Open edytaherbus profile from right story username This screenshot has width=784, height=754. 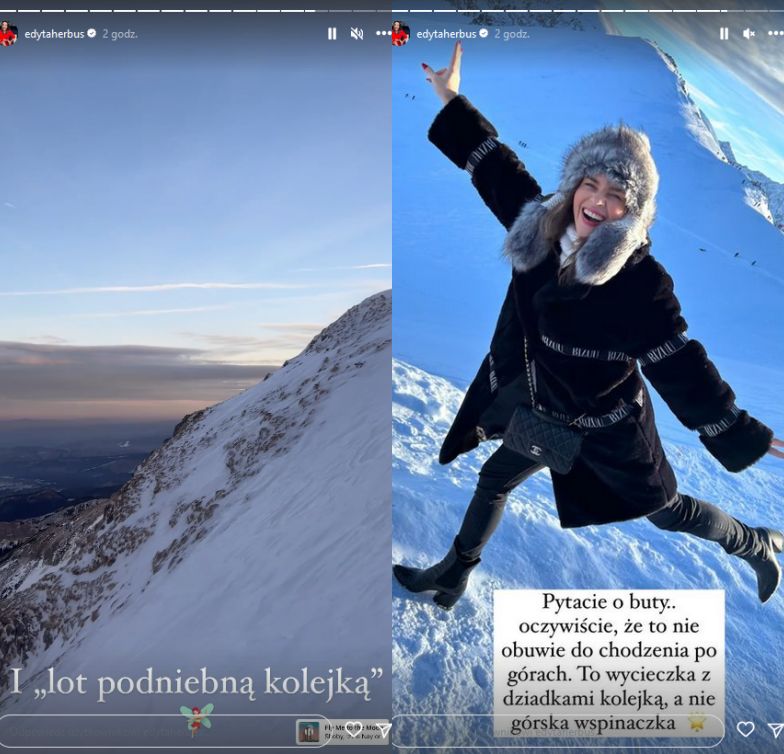pyautogui.click(x=446, y=34)
